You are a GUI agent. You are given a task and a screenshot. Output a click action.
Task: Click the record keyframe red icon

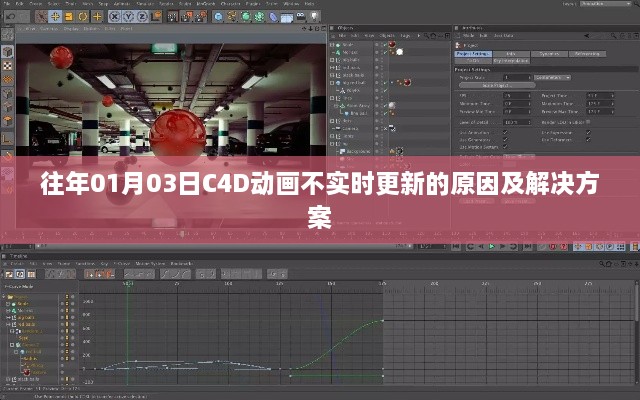coord(553,247)
